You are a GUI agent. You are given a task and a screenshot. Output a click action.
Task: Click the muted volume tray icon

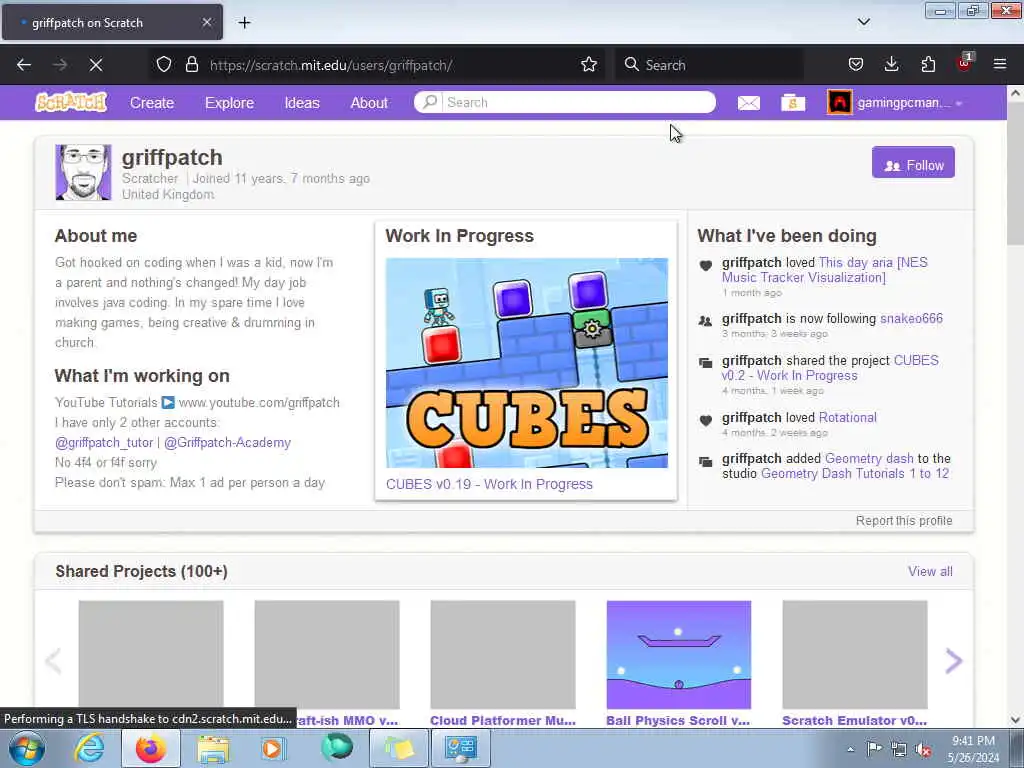(x=923, y=750)
